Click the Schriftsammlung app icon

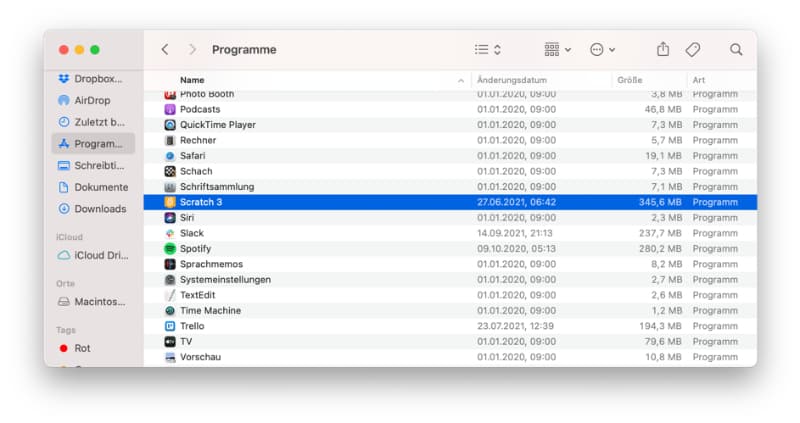[x=170, y=187]
